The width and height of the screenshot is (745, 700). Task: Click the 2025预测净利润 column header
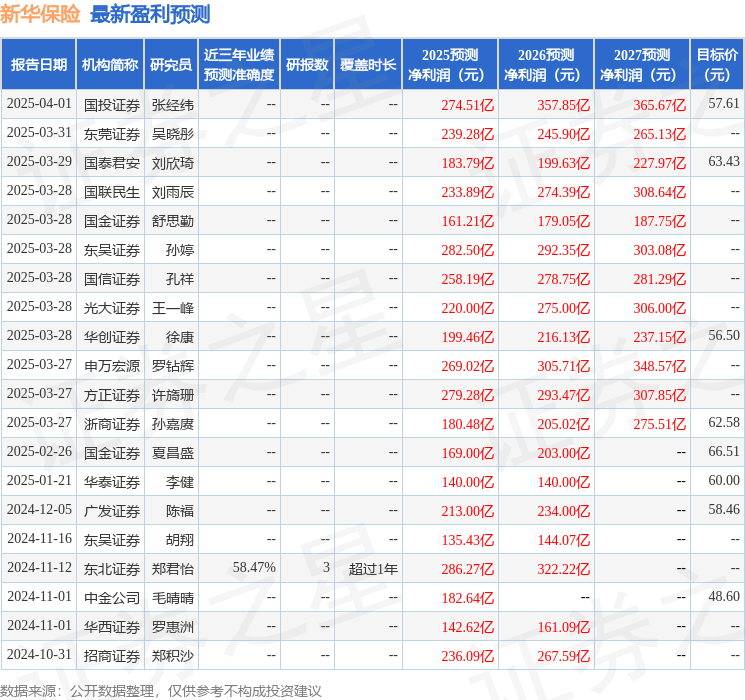point(450,65)
